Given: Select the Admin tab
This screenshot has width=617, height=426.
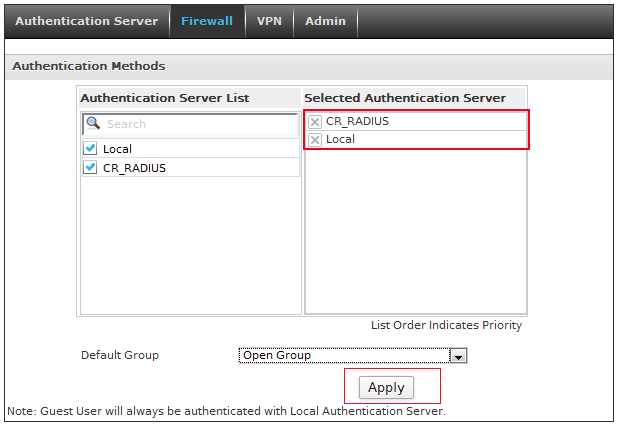Looking at the screenshot, I should tap(325, 21).
